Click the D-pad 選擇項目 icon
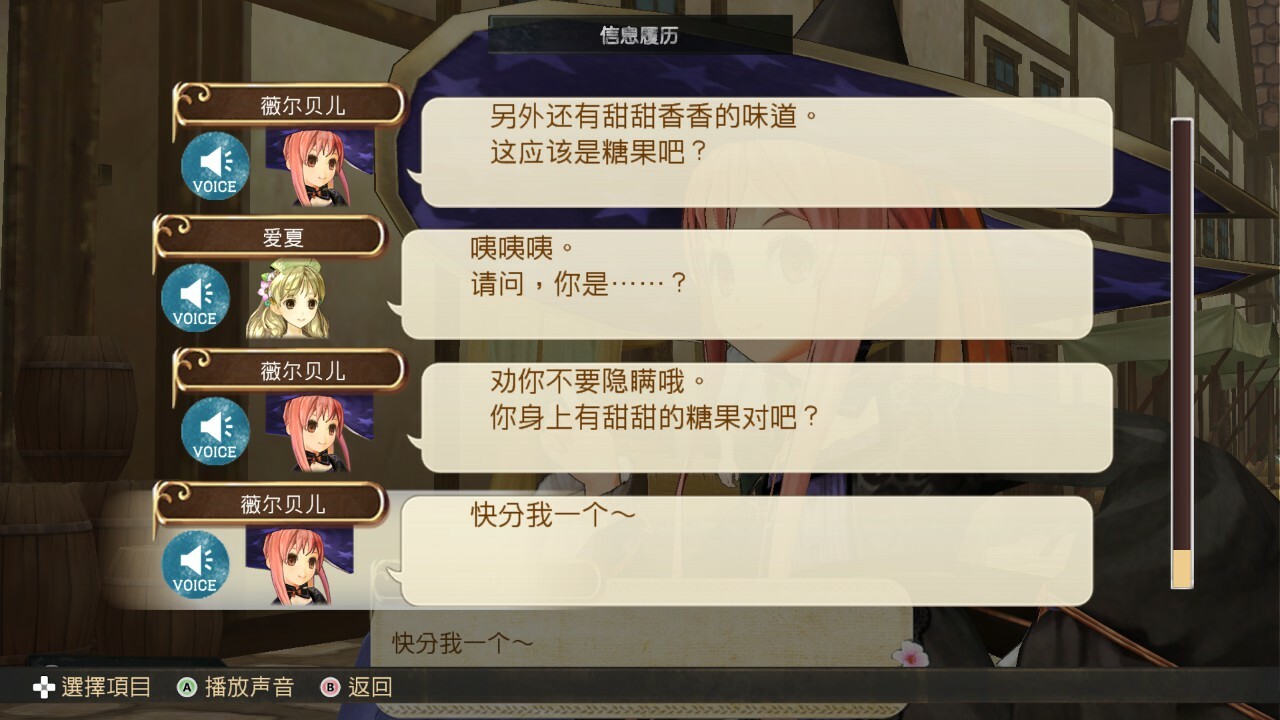Screen dimensions: 1280x720 44,687
